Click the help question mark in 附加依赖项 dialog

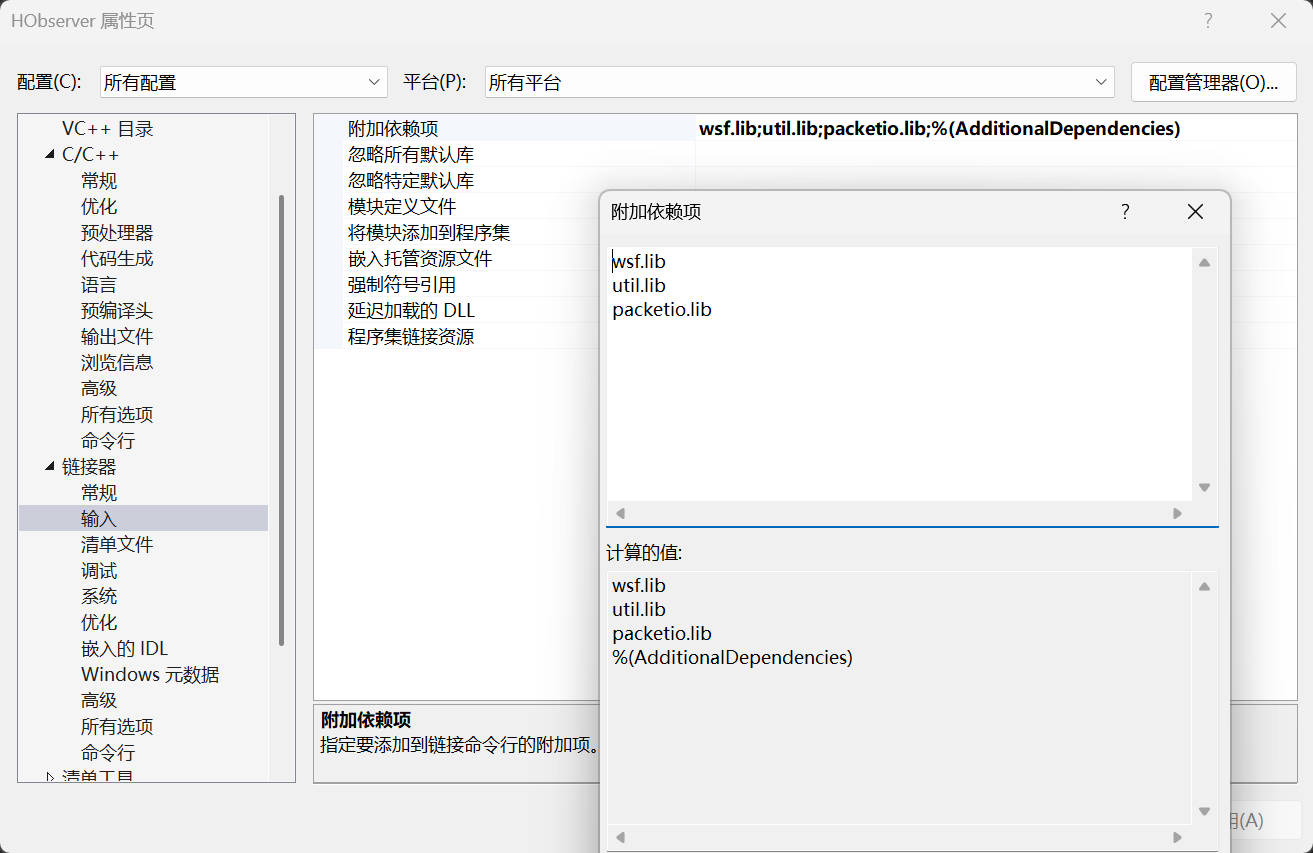[x=1125, y=212]
